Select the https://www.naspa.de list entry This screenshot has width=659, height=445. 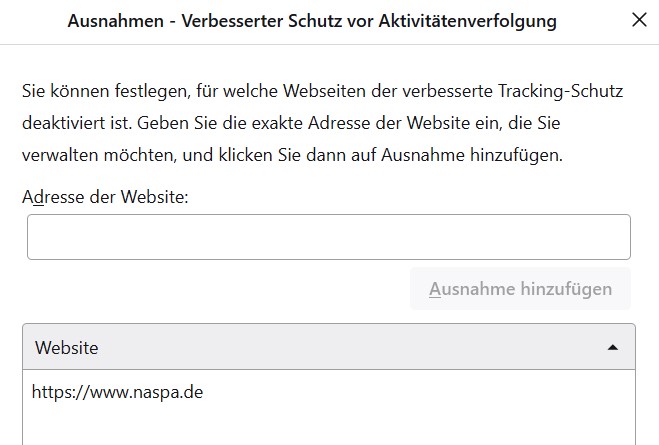click(118, 392)
